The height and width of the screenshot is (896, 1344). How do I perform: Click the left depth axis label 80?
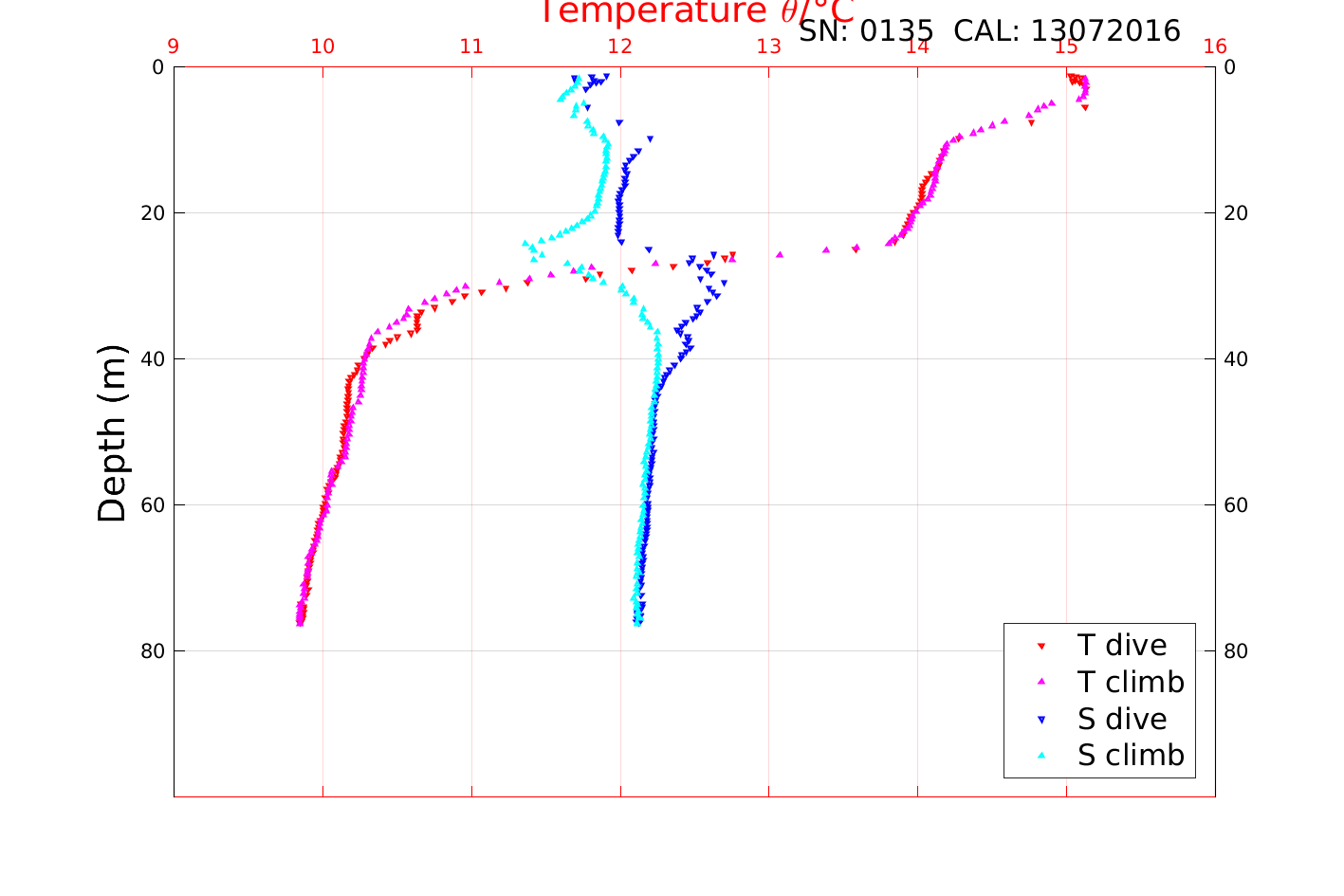tap(152, 650)
